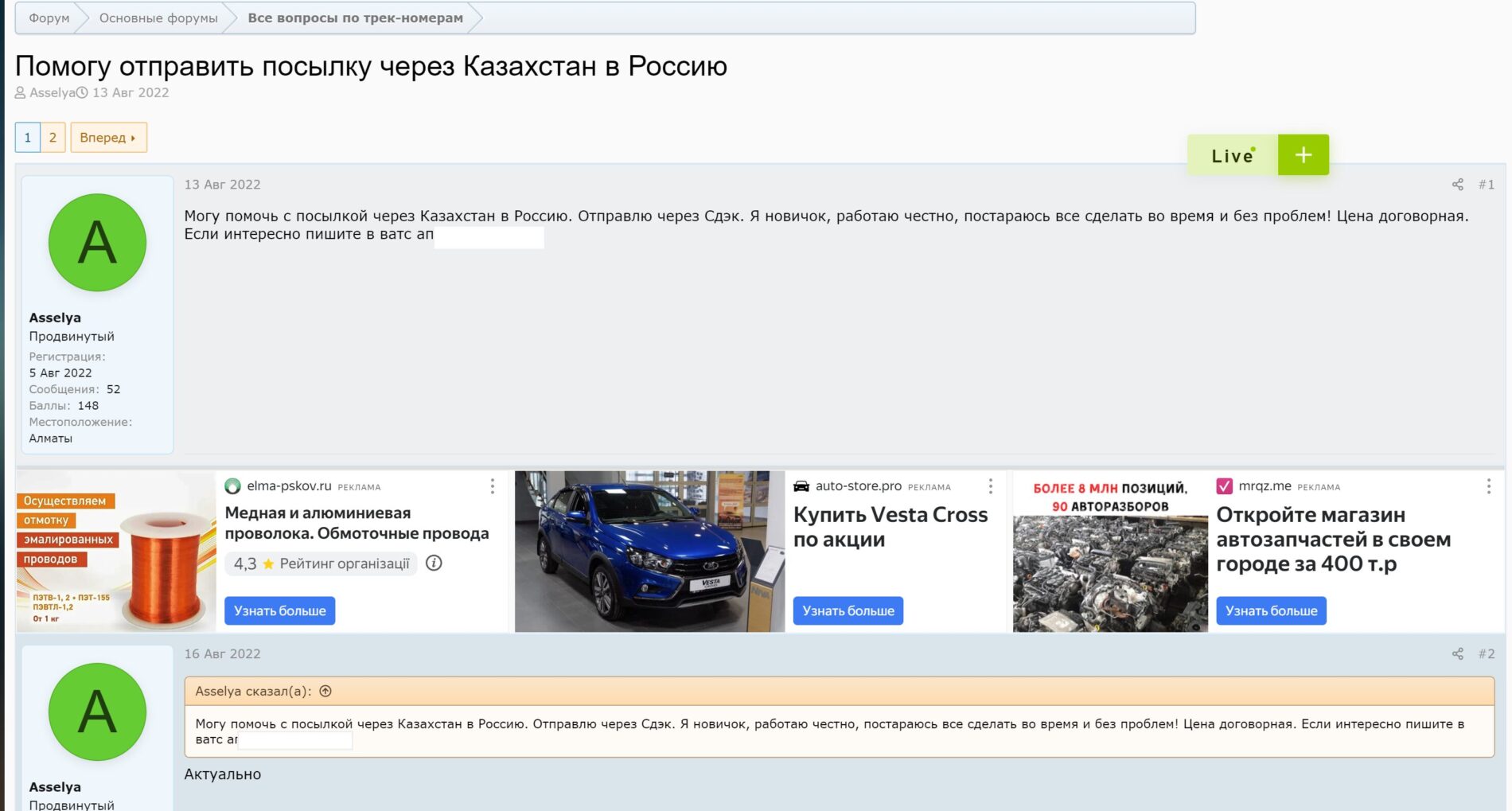Click Вперед next page button
This screenshot has width=1512, height=811.
pyautogui.click(x=107, y=138)
